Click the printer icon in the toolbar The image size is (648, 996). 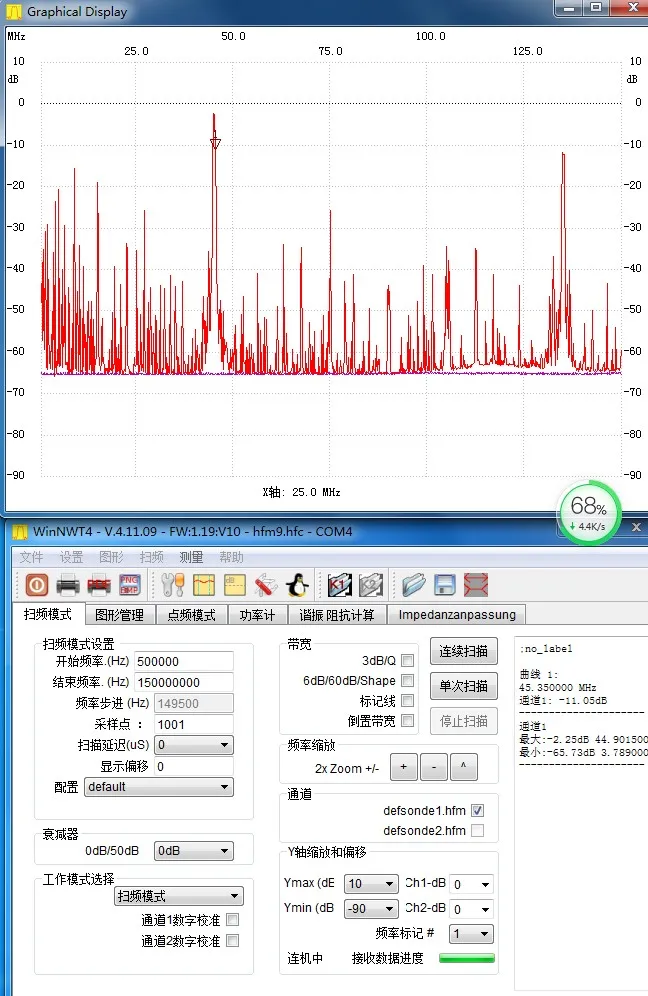click(68, 585)
